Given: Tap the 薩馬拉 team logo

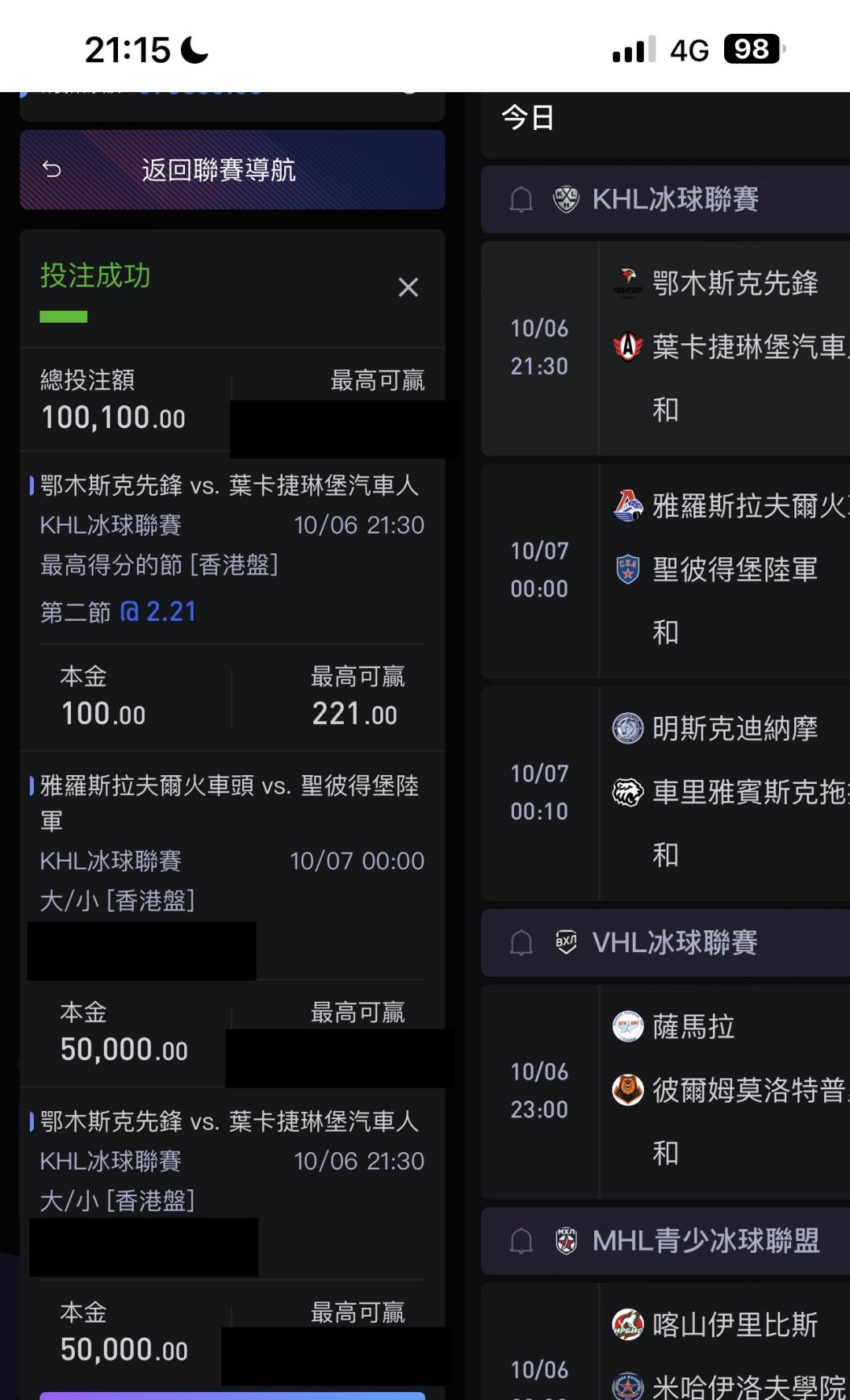Looking at the screenshot, I should coord(627,1026).
